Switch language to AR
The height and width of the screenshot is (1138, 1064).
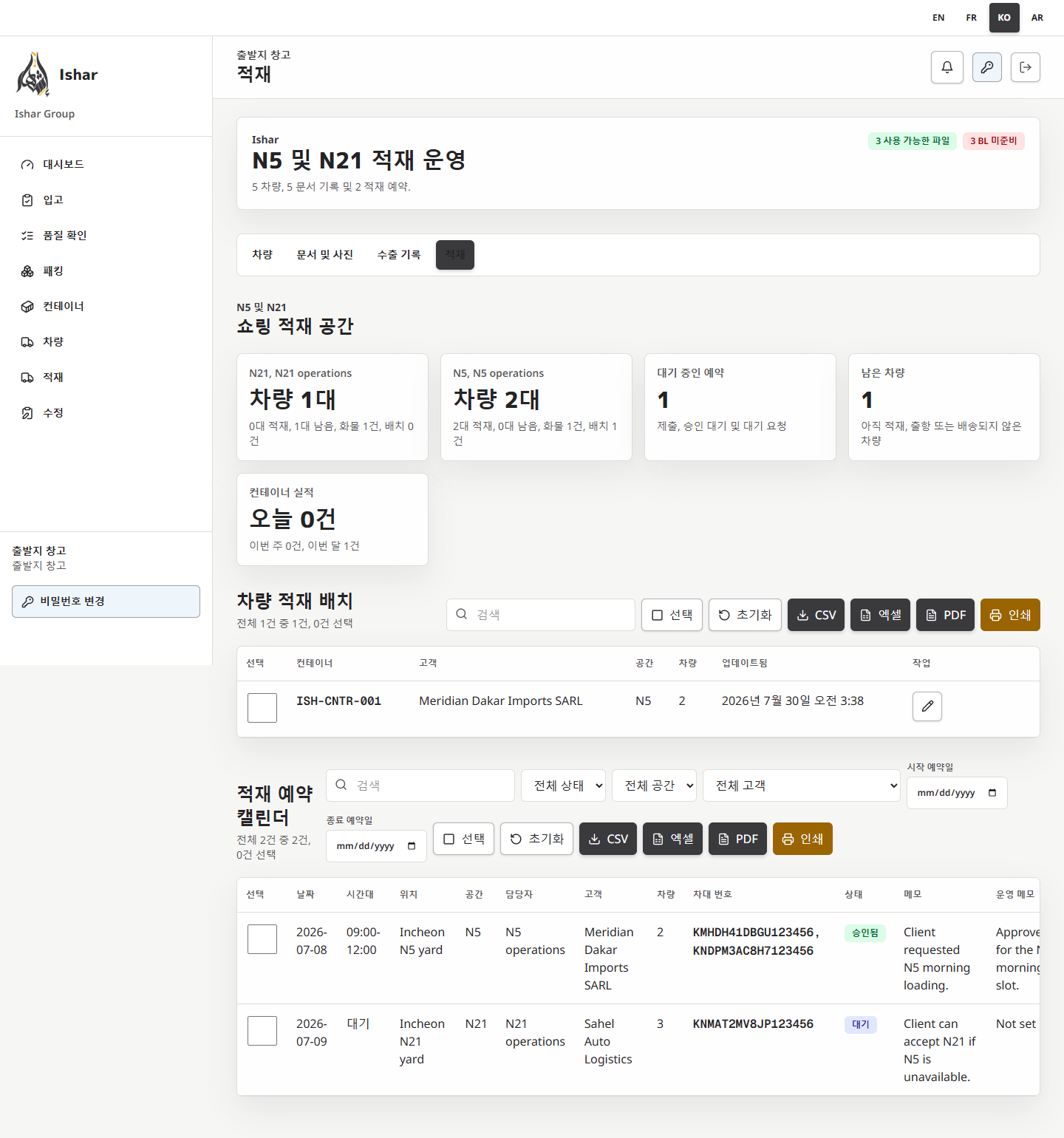(x=1037, y=18)
